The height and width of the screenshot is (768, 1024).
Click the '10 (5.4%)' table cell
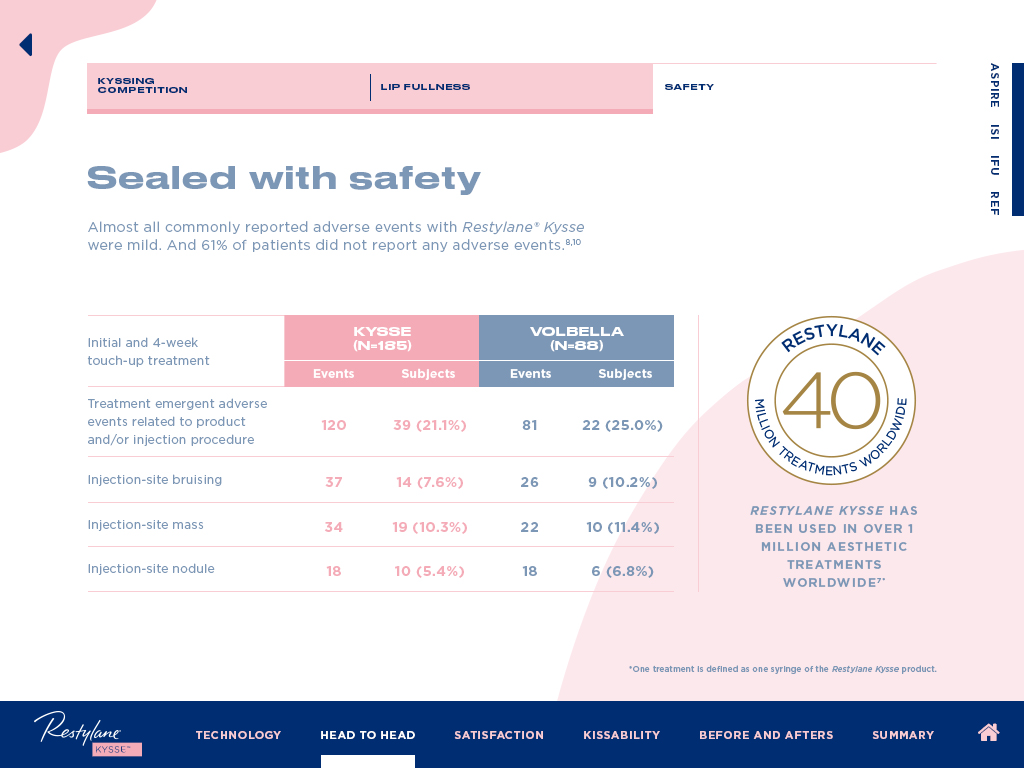[430, 571]
